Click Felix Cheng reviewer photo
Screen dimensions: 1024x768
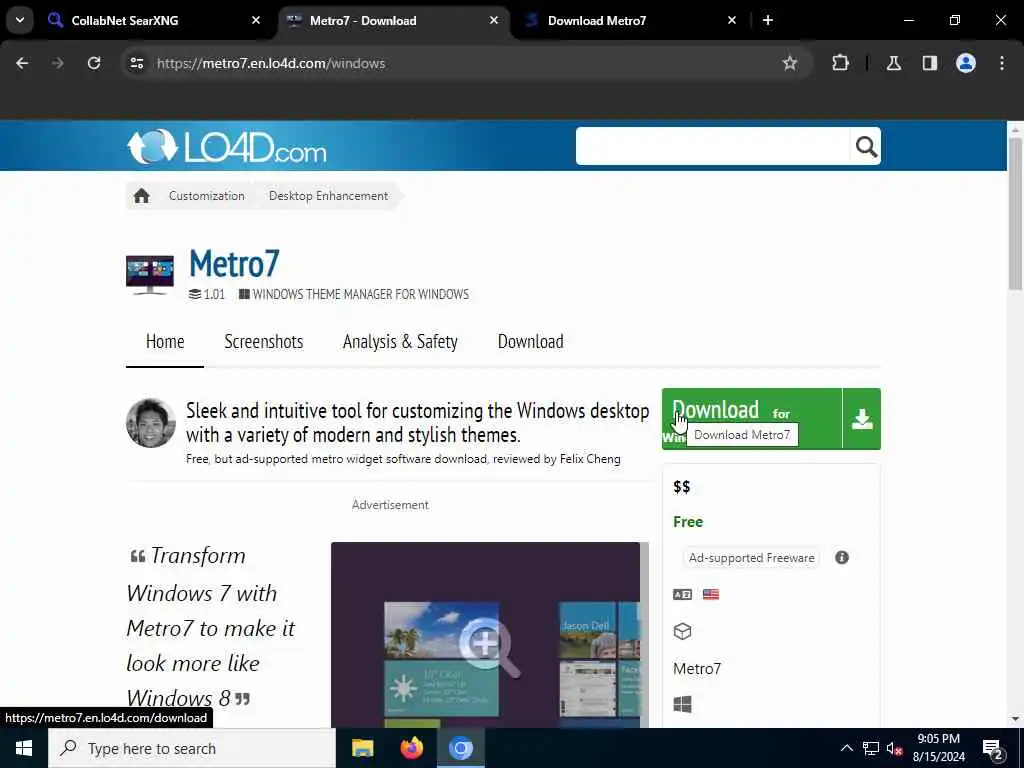tap(151, 423)
